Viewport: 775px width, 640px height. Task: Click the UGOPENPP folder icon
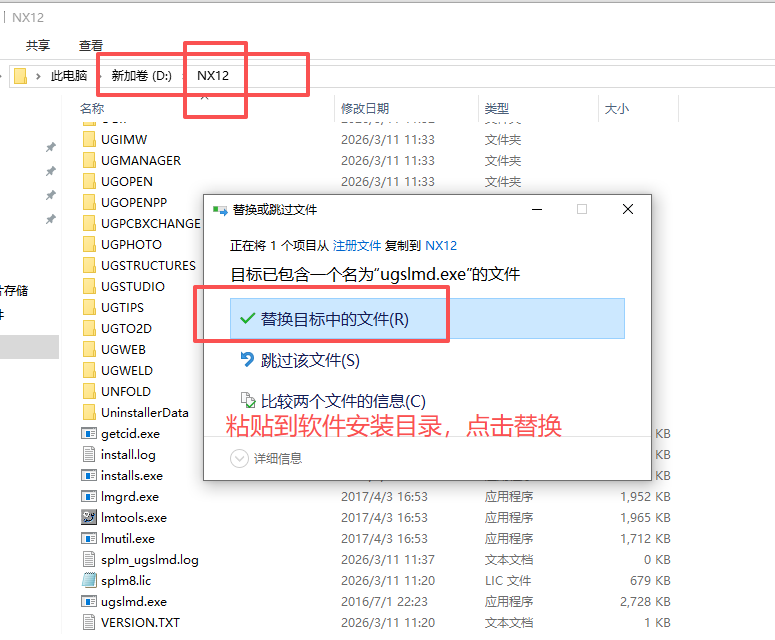[89, 203]
